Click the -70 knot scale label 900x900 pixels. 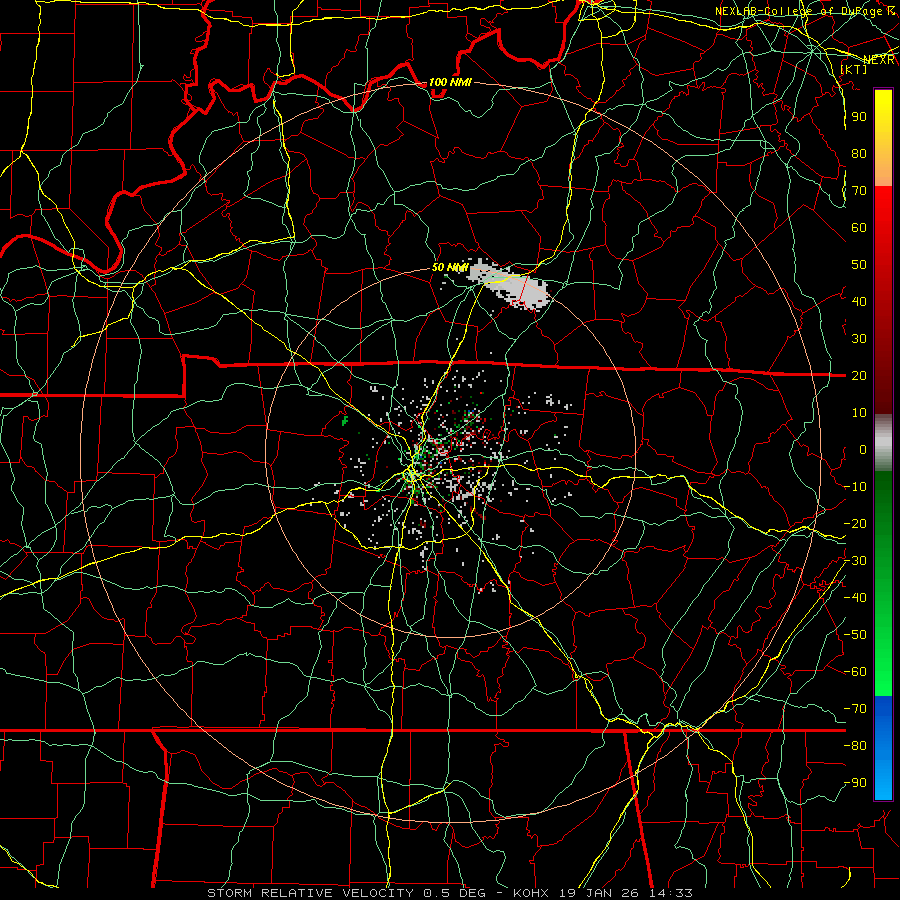[x=856, y=709]
